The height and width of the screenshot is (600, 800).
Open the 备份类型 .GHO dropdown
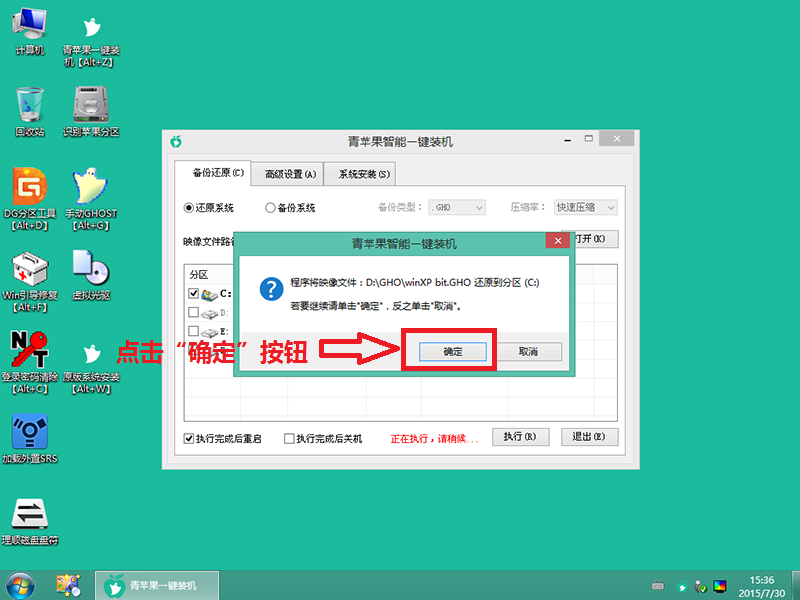click(456, 206)
